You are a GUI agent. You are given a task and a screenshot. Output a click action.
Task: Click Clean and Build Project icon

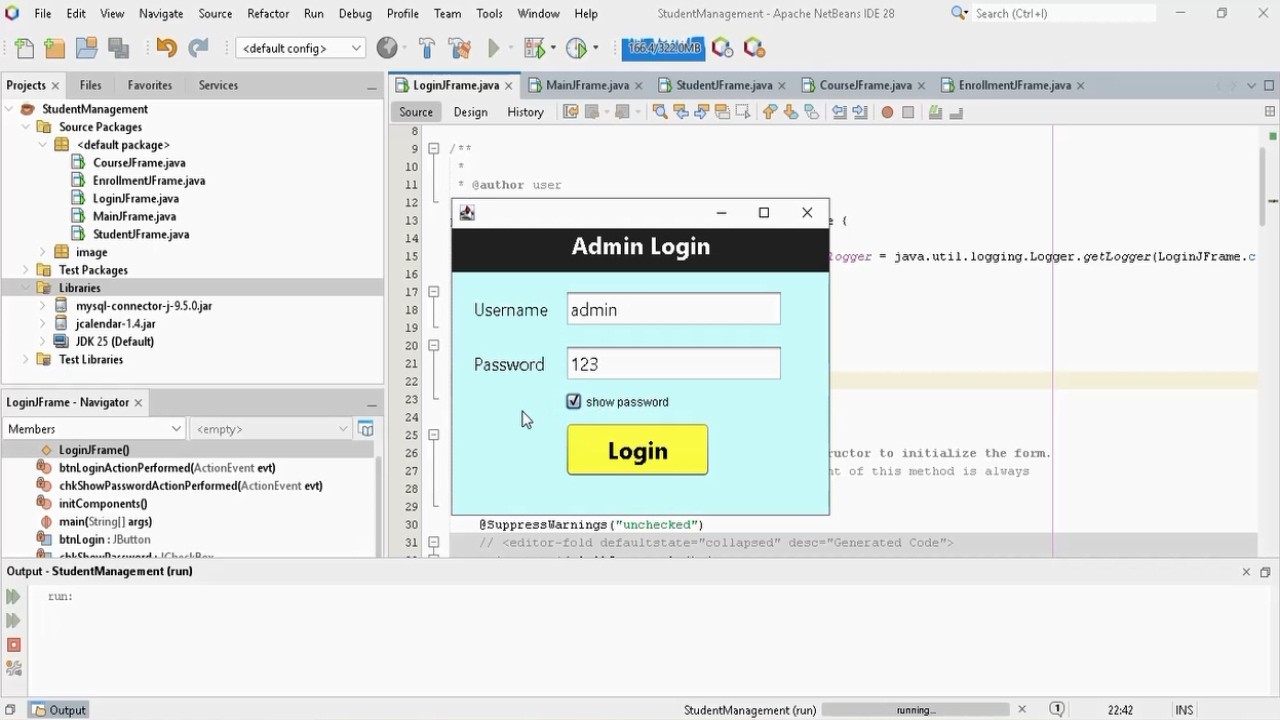point(459,48)
